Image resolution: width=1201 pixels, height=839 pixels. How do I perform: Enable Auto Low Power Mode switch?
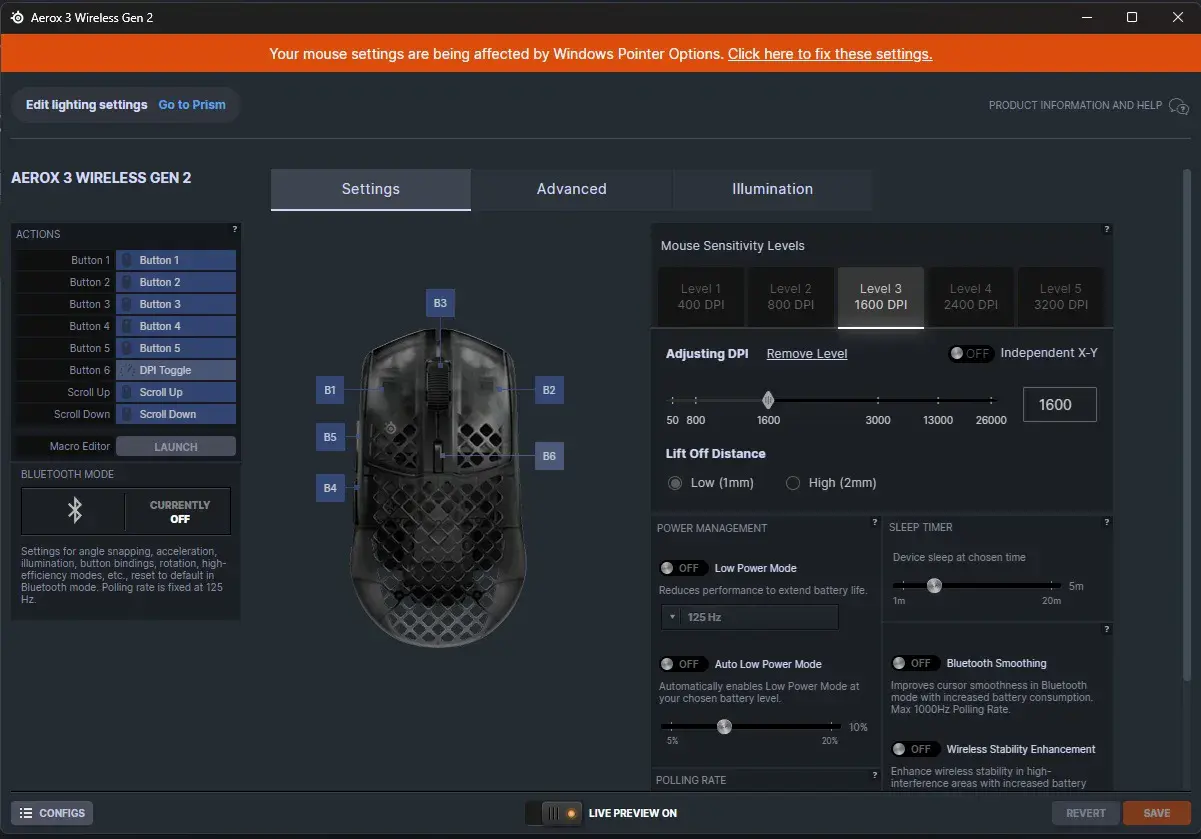coord(682,664)
